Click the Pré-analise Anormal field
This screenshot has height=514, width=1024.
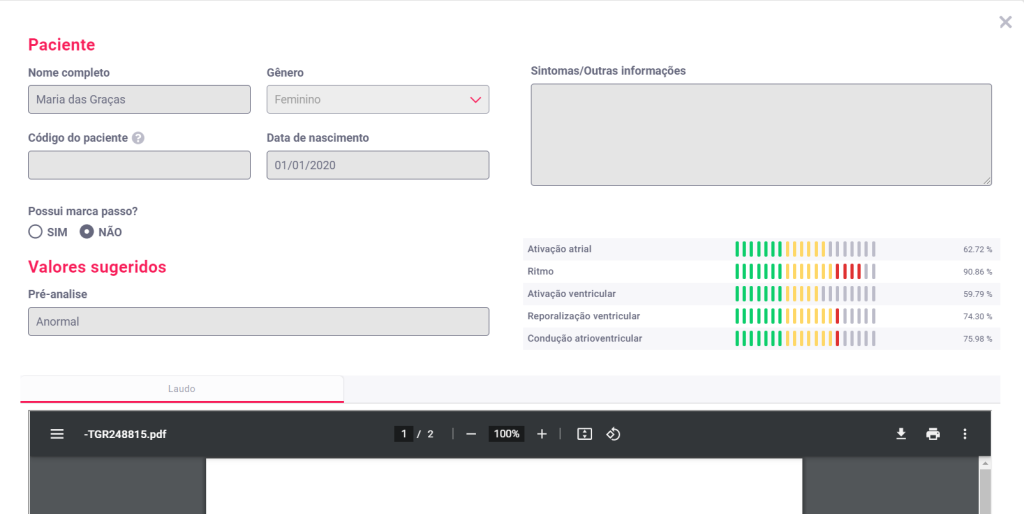click(x=258, y=322)
